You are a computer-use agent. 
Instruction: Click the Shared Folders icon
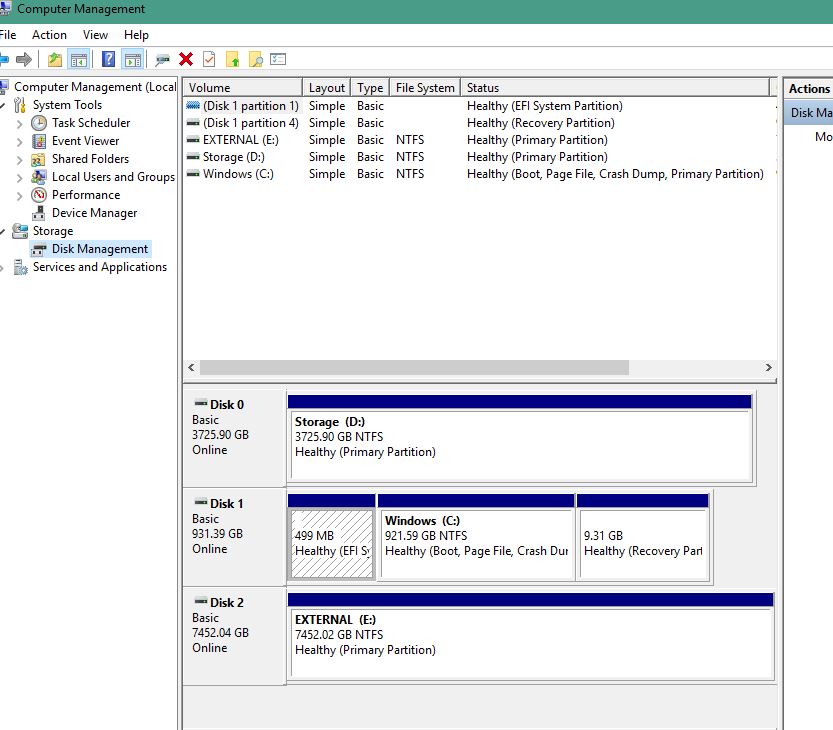pyautogui.click(x=38, y=159)
